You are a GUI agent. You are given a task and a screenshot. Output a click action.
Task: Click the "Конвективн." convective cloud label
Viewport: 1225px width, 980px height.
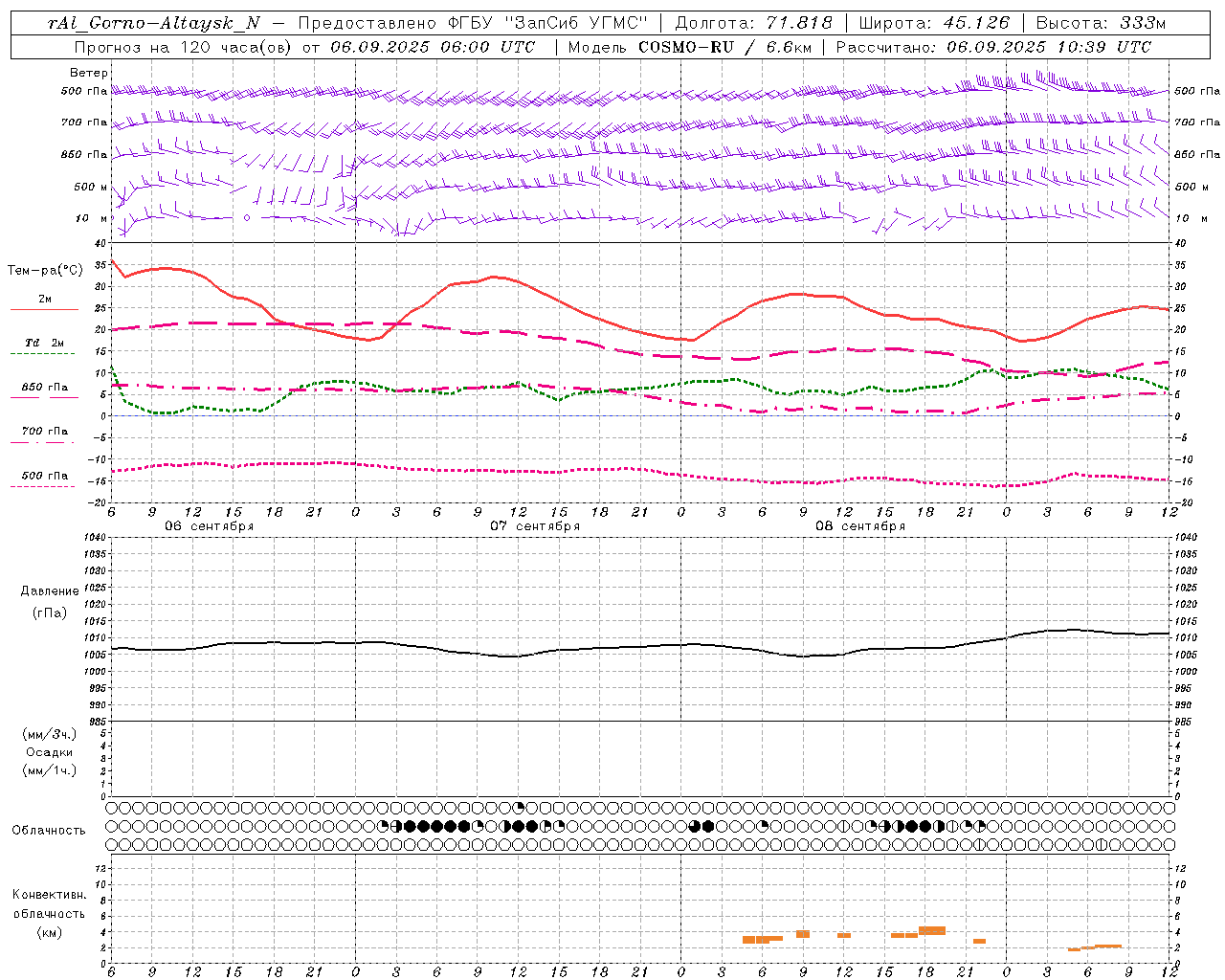pos(49,895)
